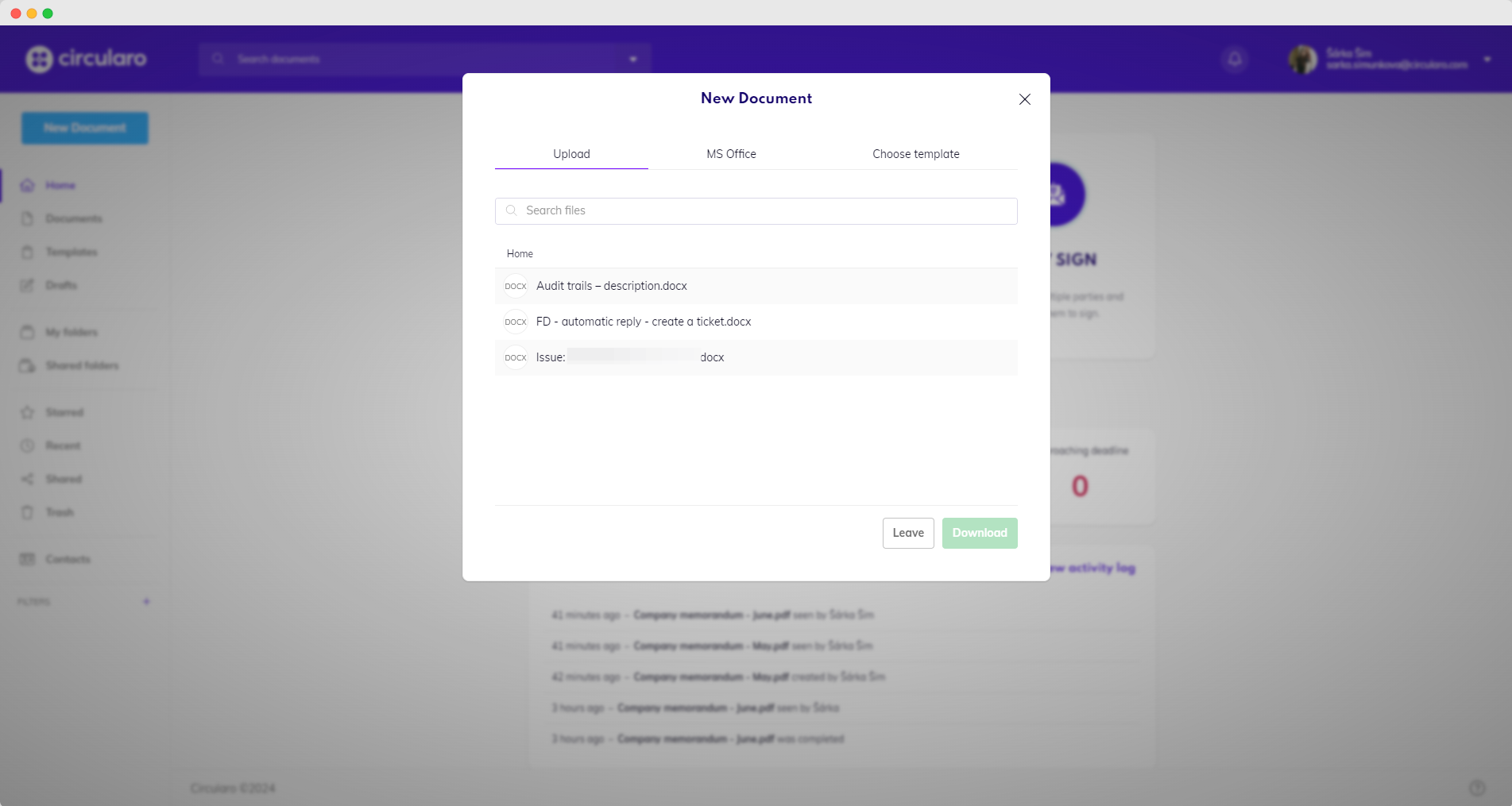The height and width of the screenshot is (806, 1512).
Task: Click the Home breadcrumb in file list
Action: [x=520, y=254]
